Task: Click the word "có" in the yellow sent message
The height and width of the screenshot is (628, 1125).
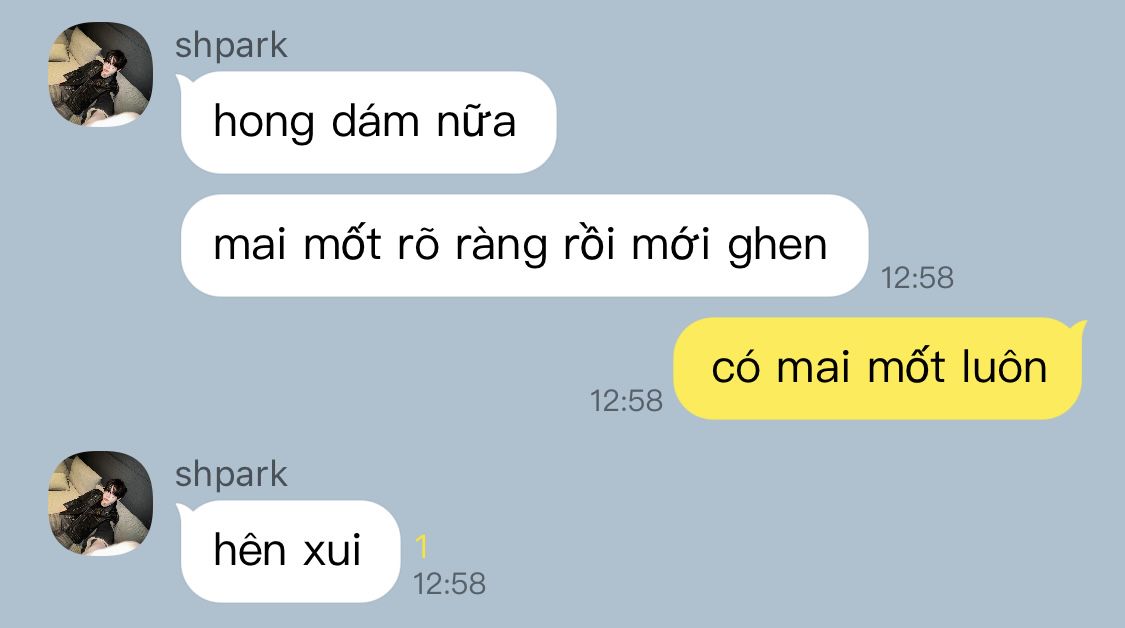Action: (735, 366)
